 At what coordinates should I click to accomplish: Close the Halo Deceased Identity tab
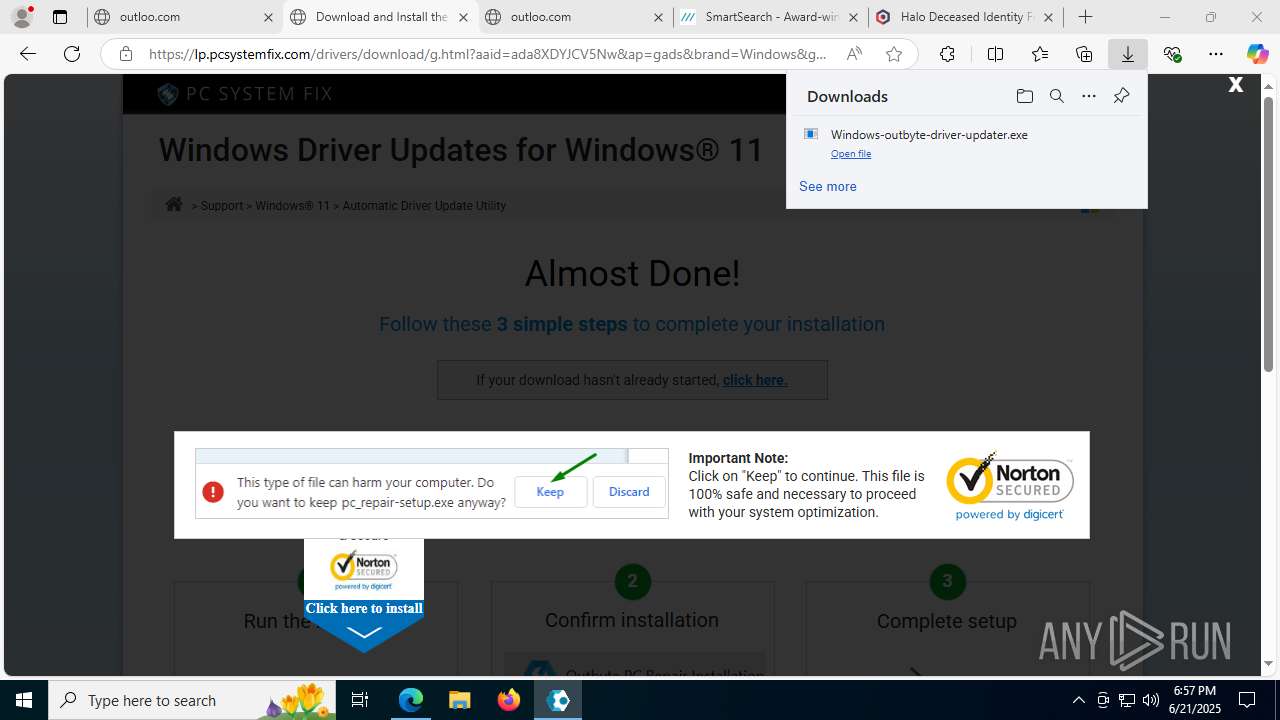(x=1048, y=17)
